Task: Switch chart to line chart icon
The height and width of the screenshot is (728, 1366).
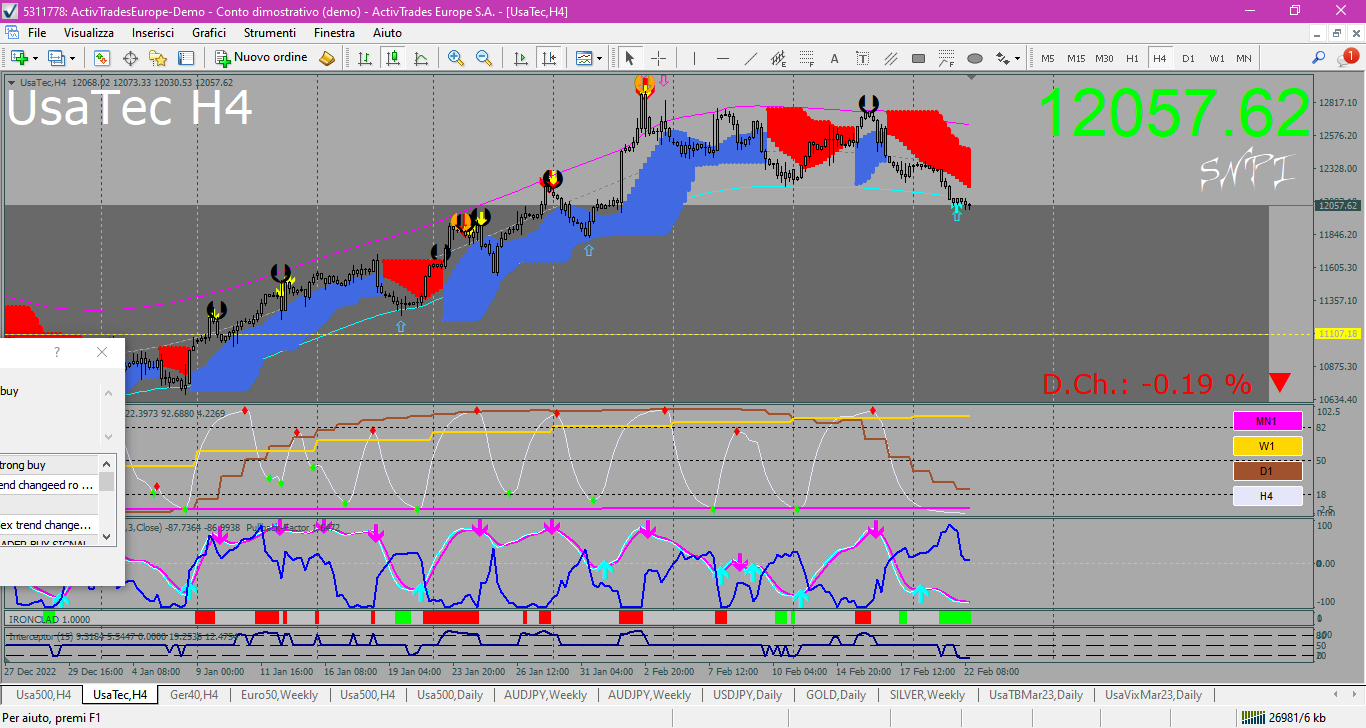Action: click(421, 58)
